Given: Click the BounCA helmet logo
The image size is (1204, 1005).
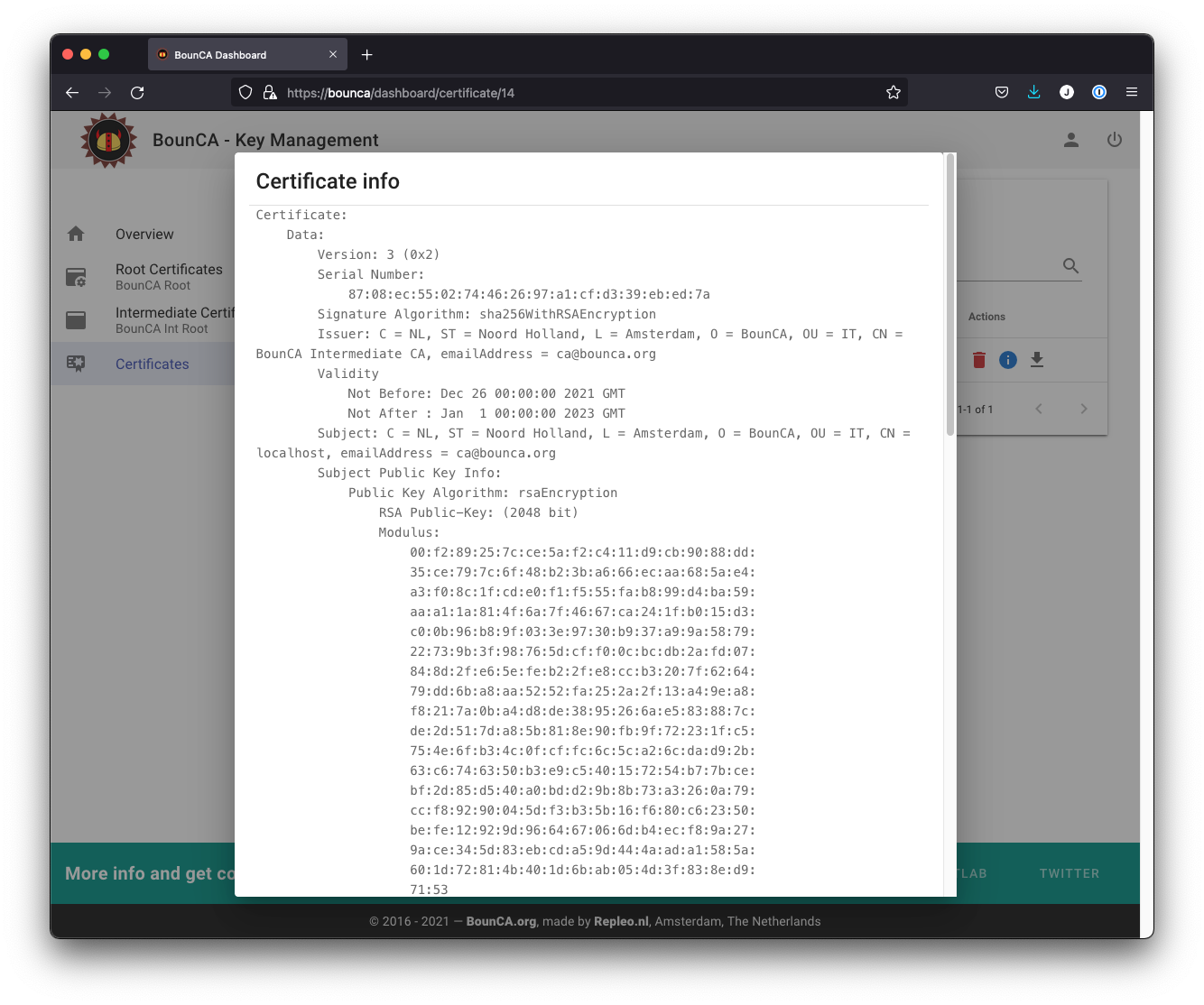Looking at the screenshot, I should click(x=109, y=140).
